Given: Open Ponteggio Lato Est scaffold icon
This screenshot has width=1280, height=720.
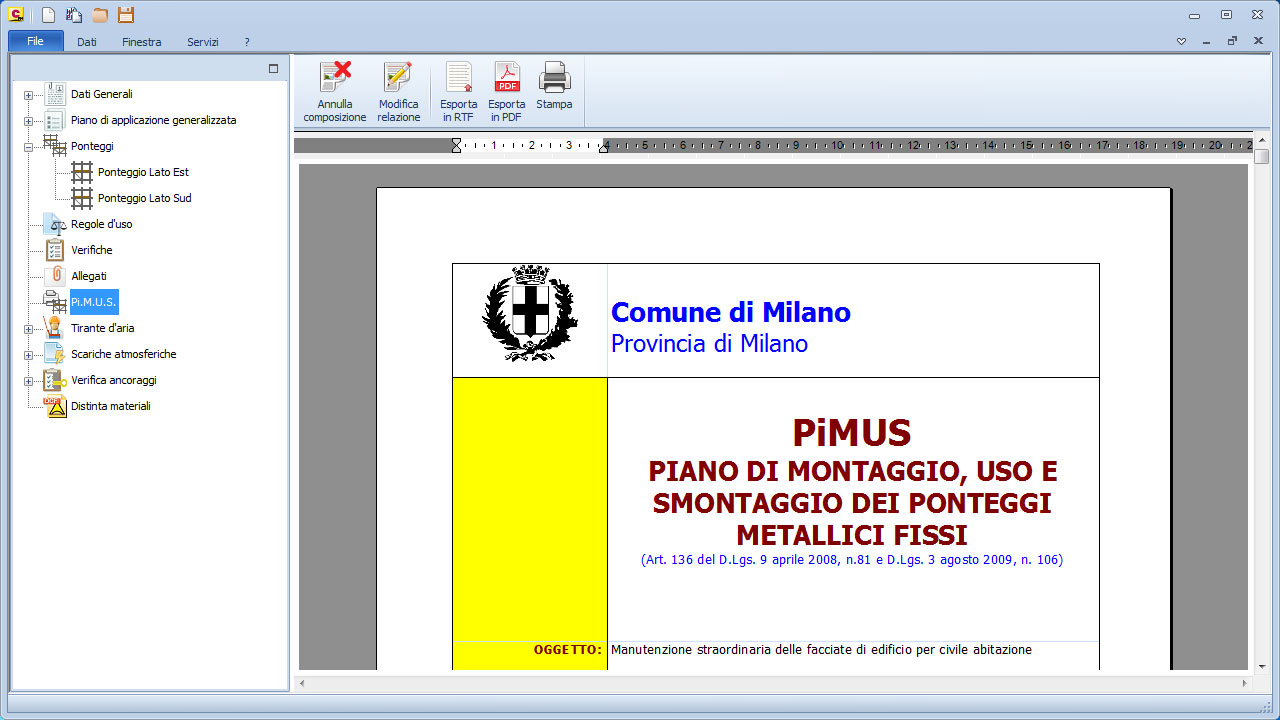Looking at the screenshot, I should pos(82,172).
